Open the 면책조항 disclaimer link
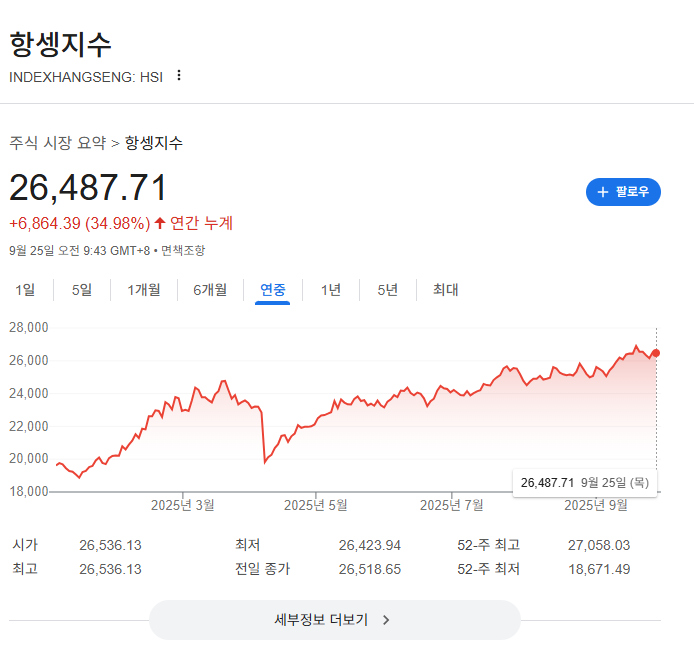The width and height of the screenshot is (694, 671). 183,251
